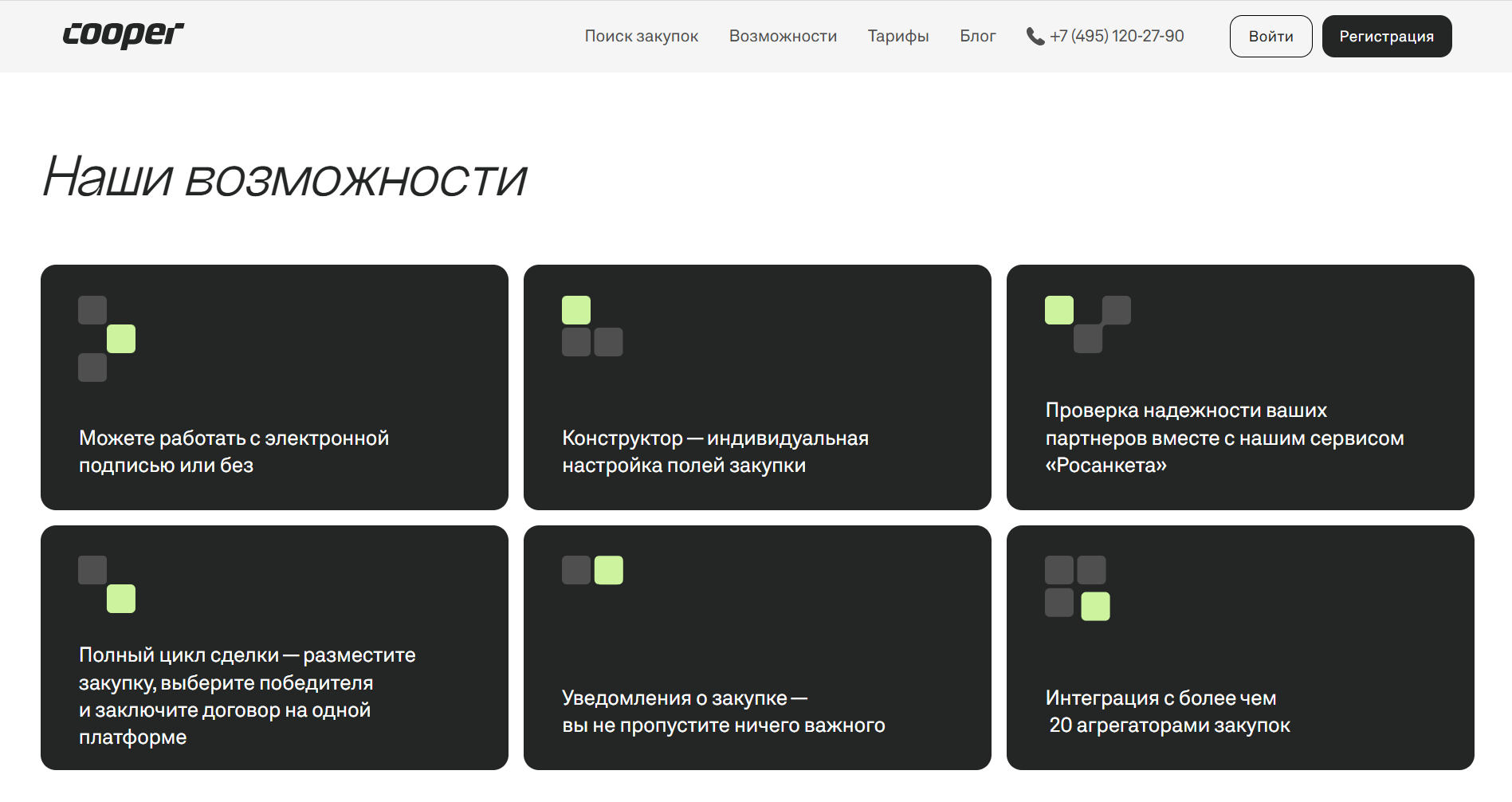Call +7 (495) 120-27-90 via the header link
Image resolution: width=1512 pixels, height=802 pixels.
pyautogui.click(x=1117, y=36)
